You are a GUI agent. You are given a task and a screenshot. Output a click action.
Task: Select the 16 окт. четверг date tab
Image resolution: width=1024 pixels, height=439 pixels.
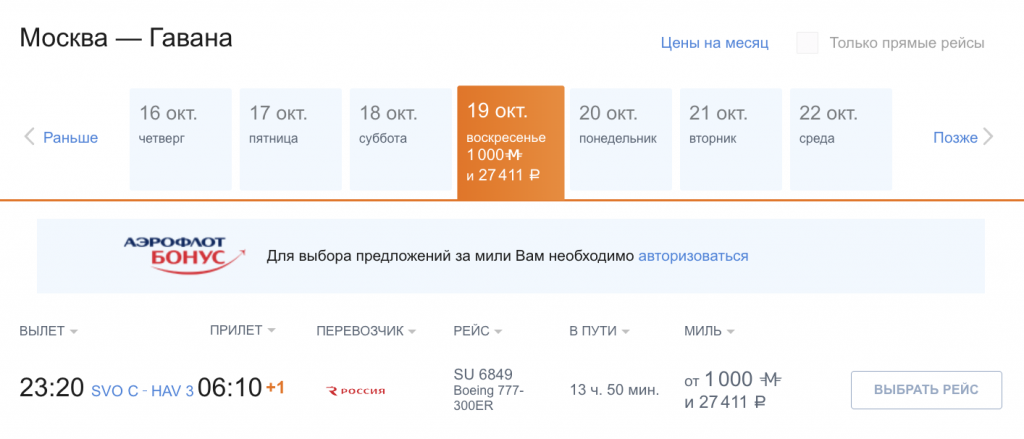point(181,139)
